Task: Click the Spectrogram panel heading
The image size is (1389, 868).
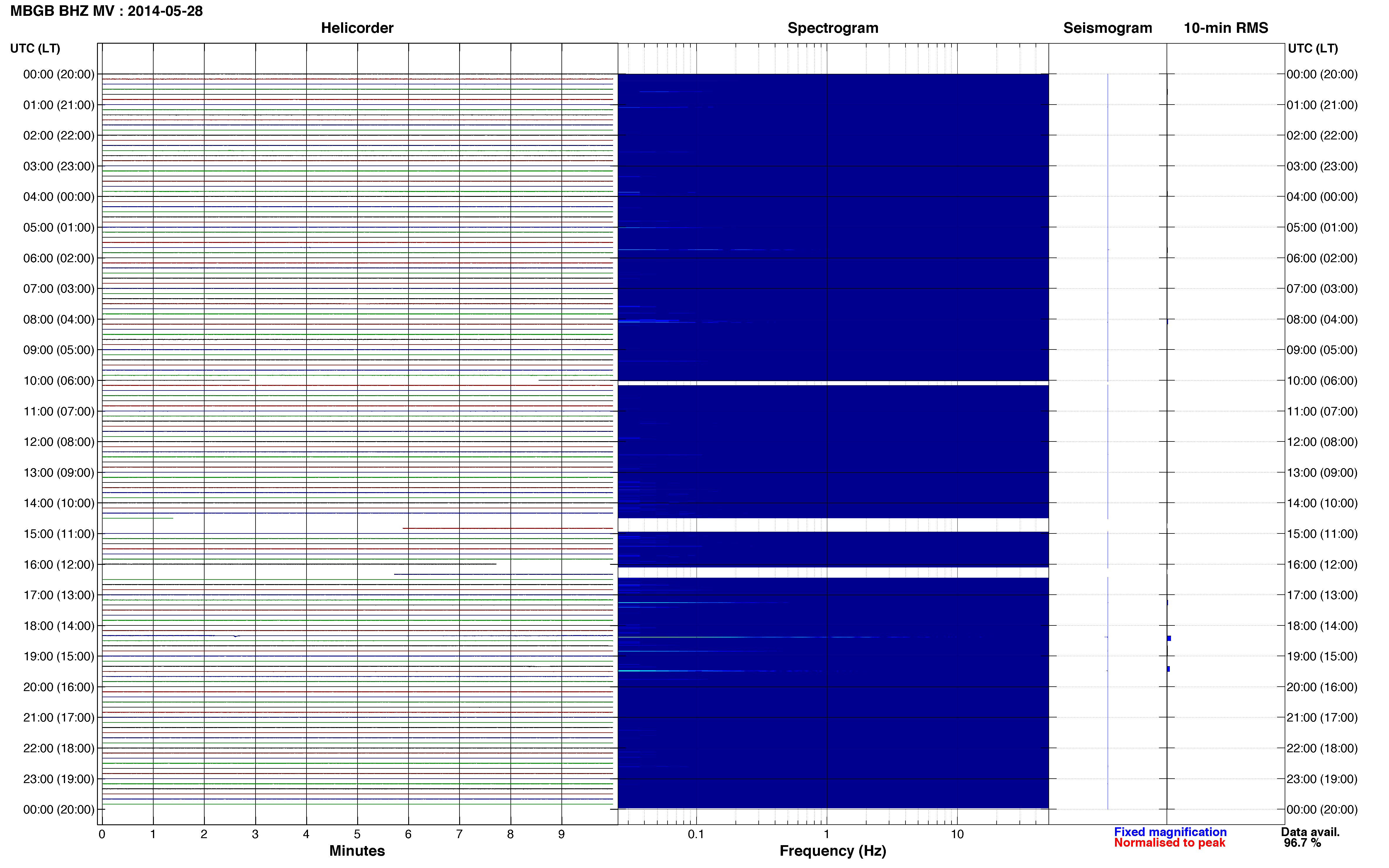Action: (833, 28)
